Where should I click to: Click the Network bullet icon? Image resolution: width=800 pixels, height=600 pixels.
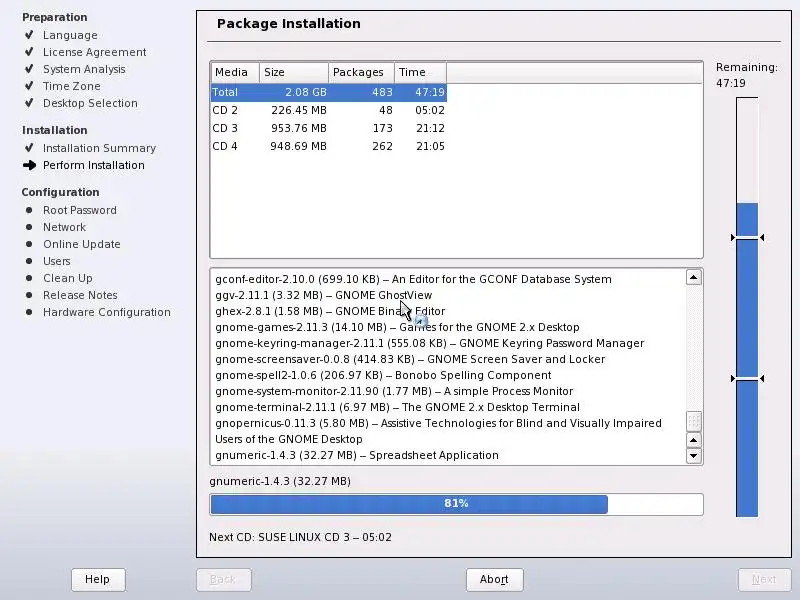click(29, 227)
